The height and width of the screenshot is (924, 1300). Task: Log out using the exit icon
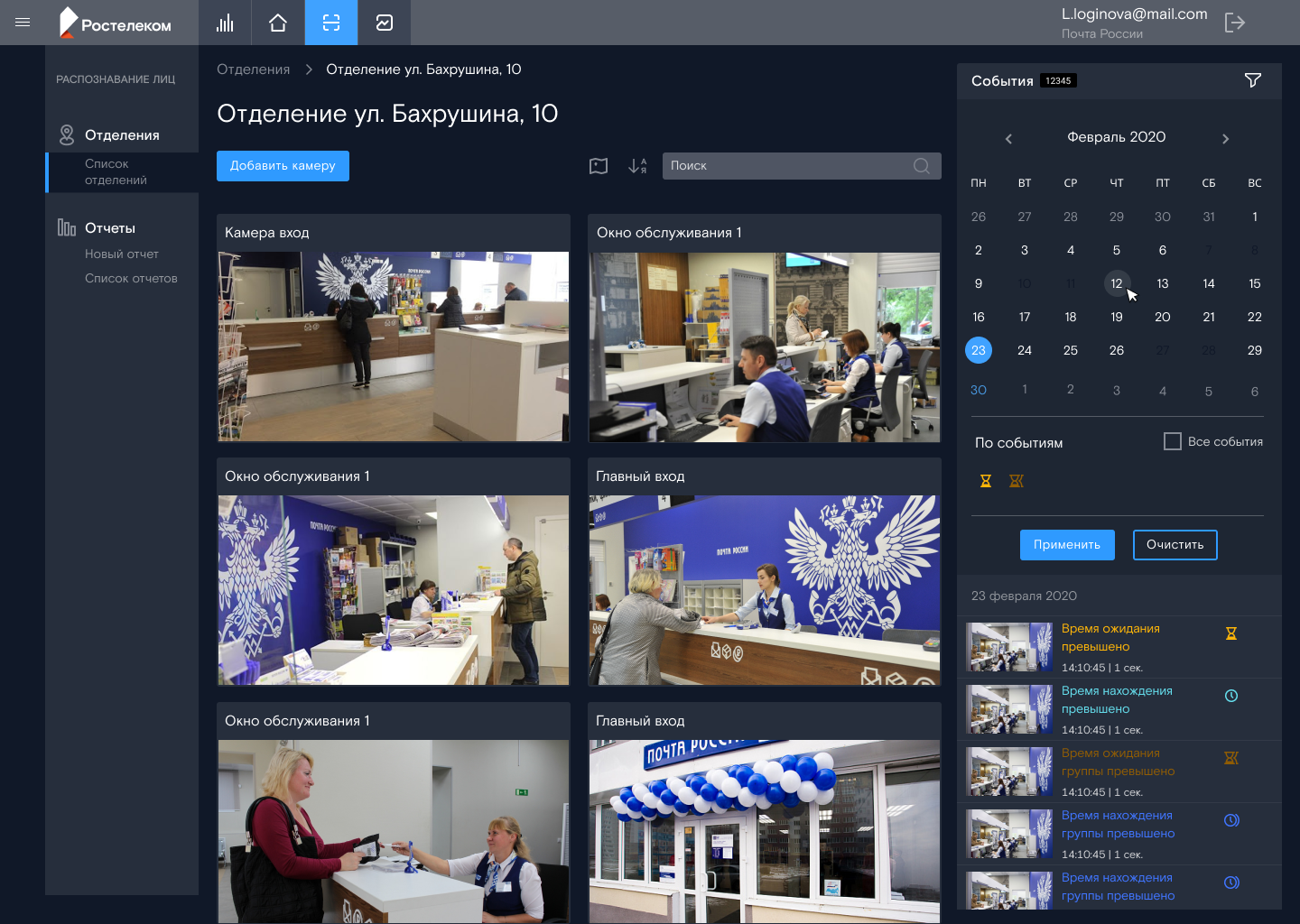pyautogui.click(x=1235, y=23)
